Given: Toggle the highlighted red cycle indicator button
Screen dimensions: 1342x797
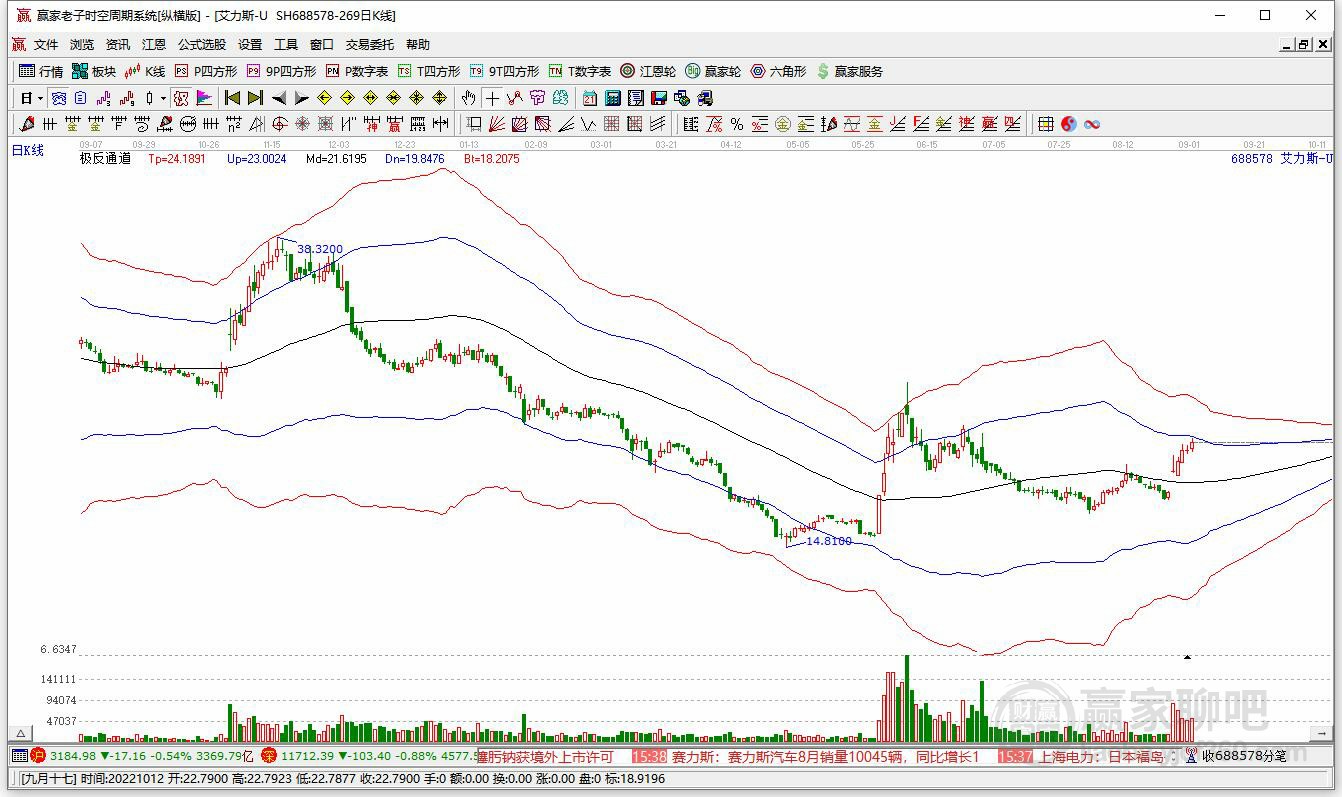Looking at the screenshot, I should pos(181,98).
